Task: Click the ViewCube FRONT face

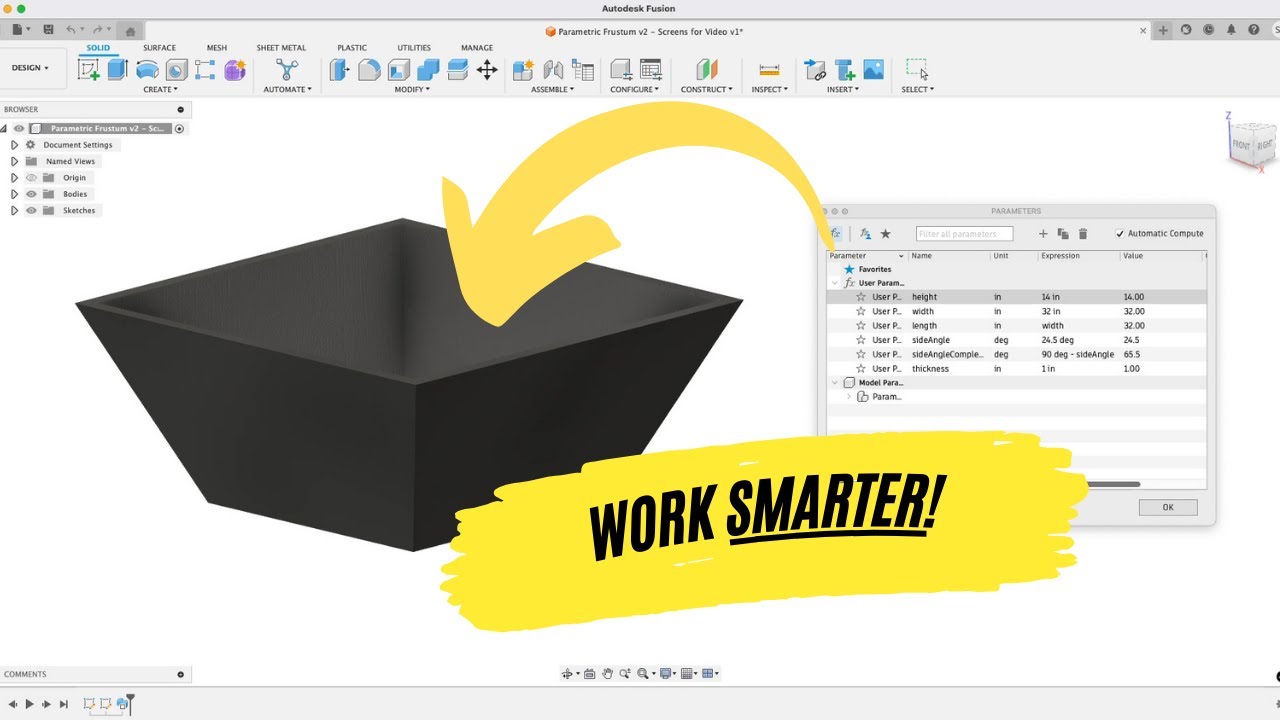Action: pyautogui.click(x=1240, y=145)
